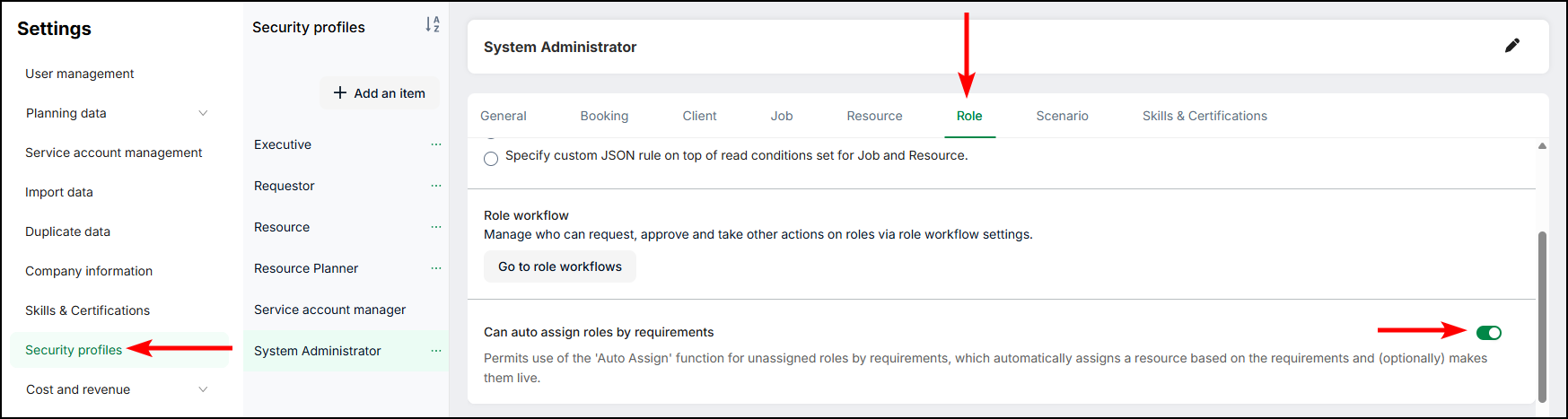The image size is (1568, 419).
Task: Click the pencil edit icon for System Administrator
Action: [1512, 46]
